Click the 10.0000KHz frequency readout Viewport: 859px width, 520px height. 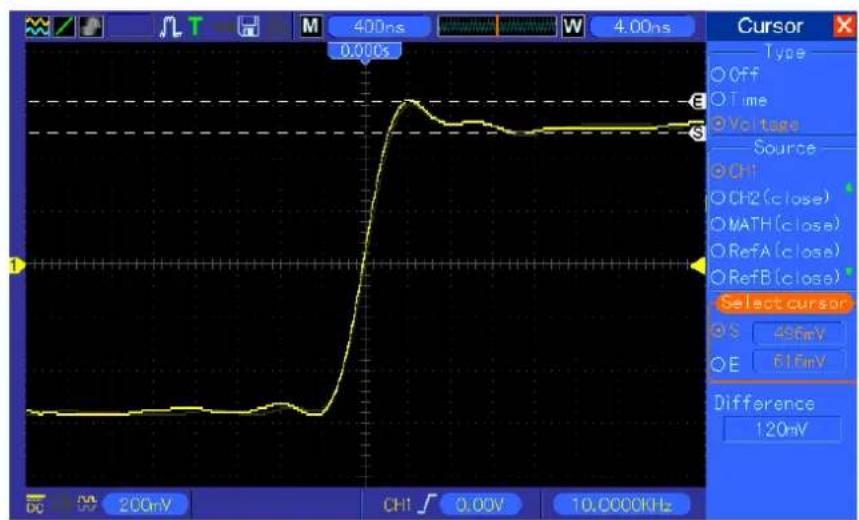[x=621, y=505]
